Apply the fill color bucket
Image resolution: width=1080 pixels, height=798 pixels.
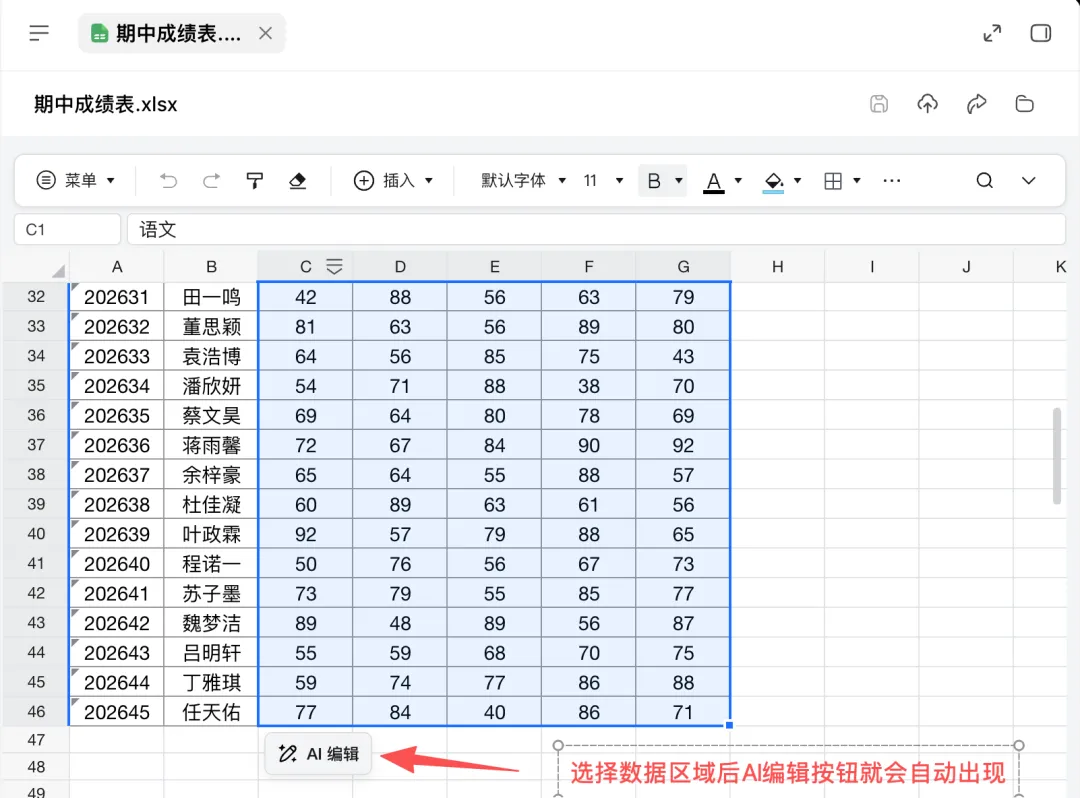click(x=773, y=182)
